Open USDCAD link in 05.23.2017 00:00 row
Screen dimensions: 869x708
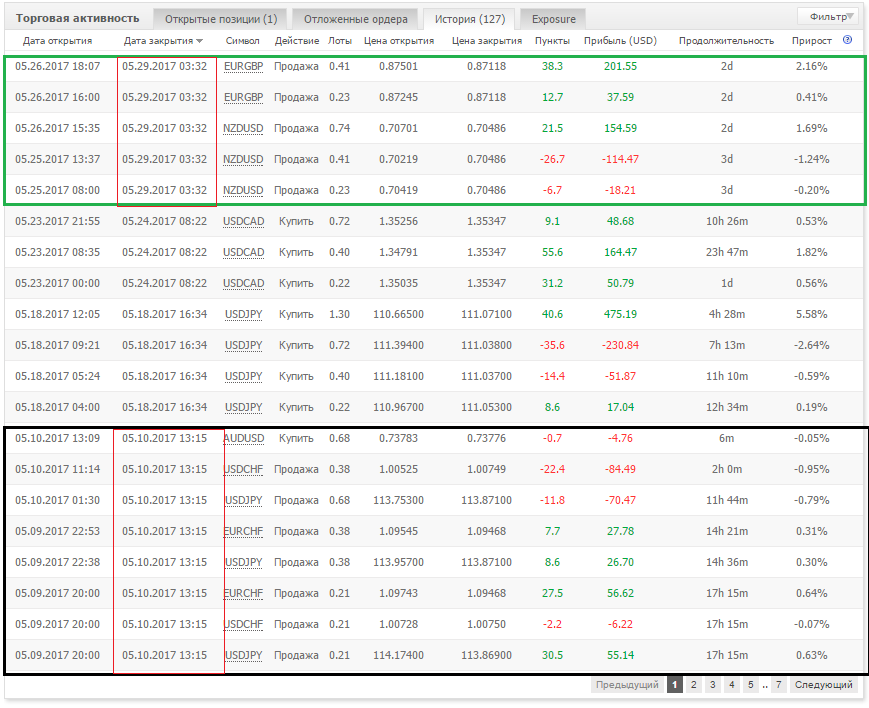click(243, 284)
